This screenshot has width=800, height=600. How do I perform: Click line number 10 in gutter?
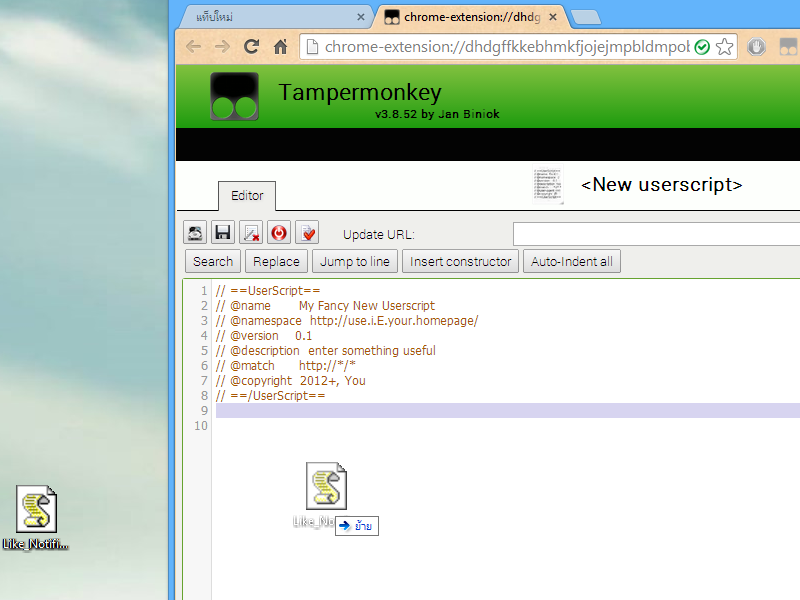[201, 426]
